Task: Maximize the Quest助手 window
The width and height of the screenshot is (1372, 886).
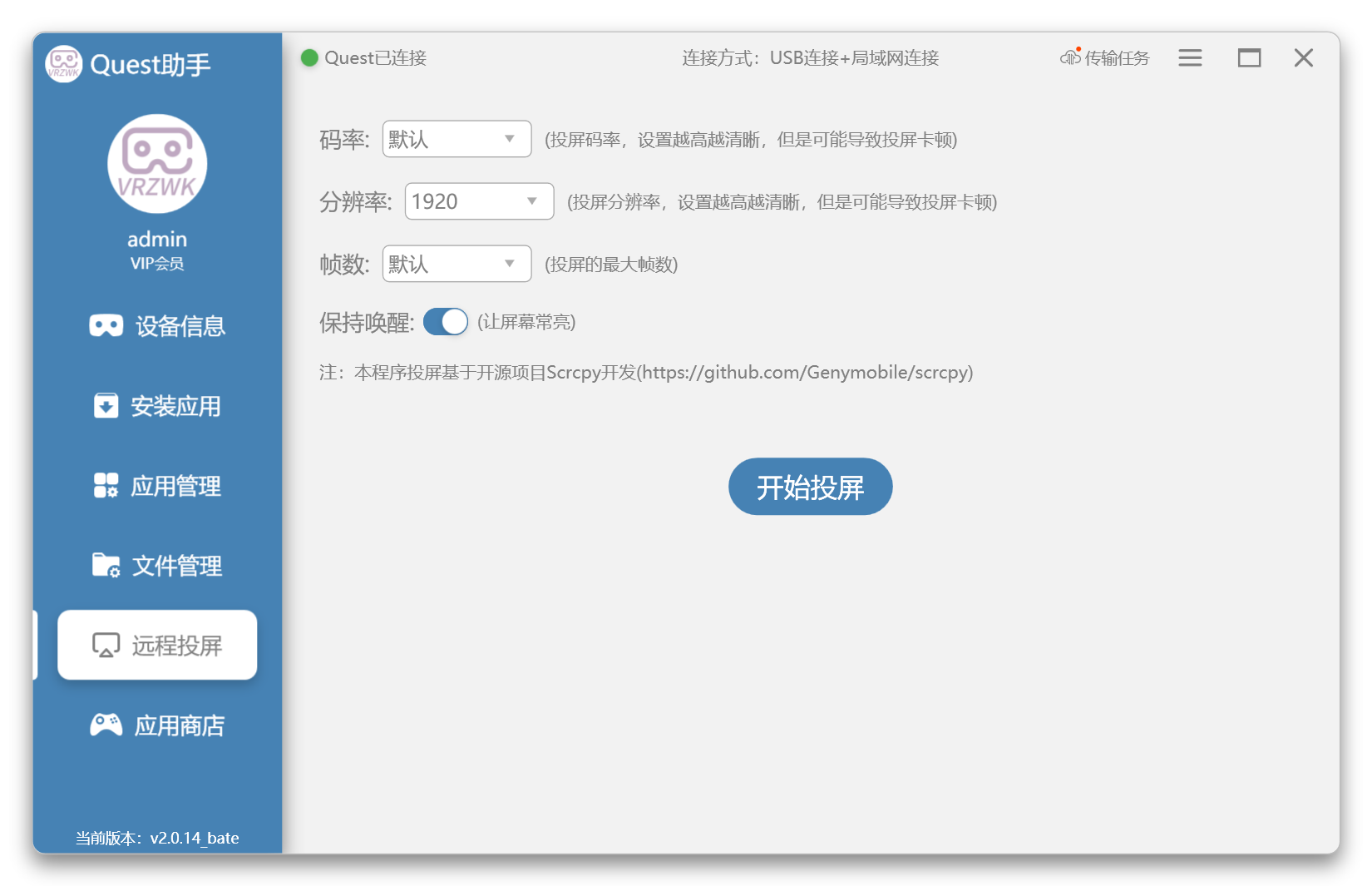Action: point(1249,57)
